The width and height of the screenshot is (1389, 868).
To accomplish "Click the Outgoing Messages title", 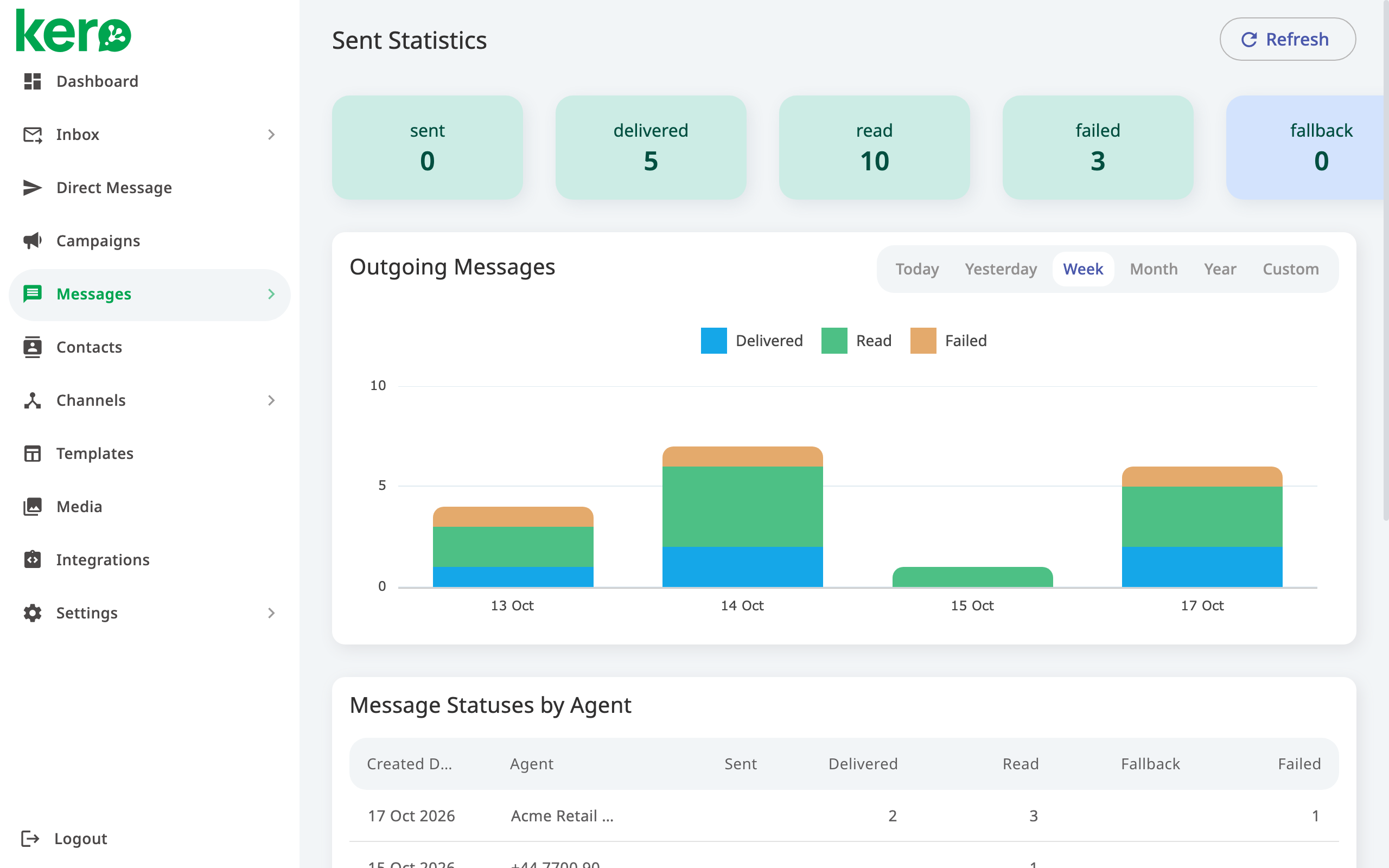I will click(453, 267).
